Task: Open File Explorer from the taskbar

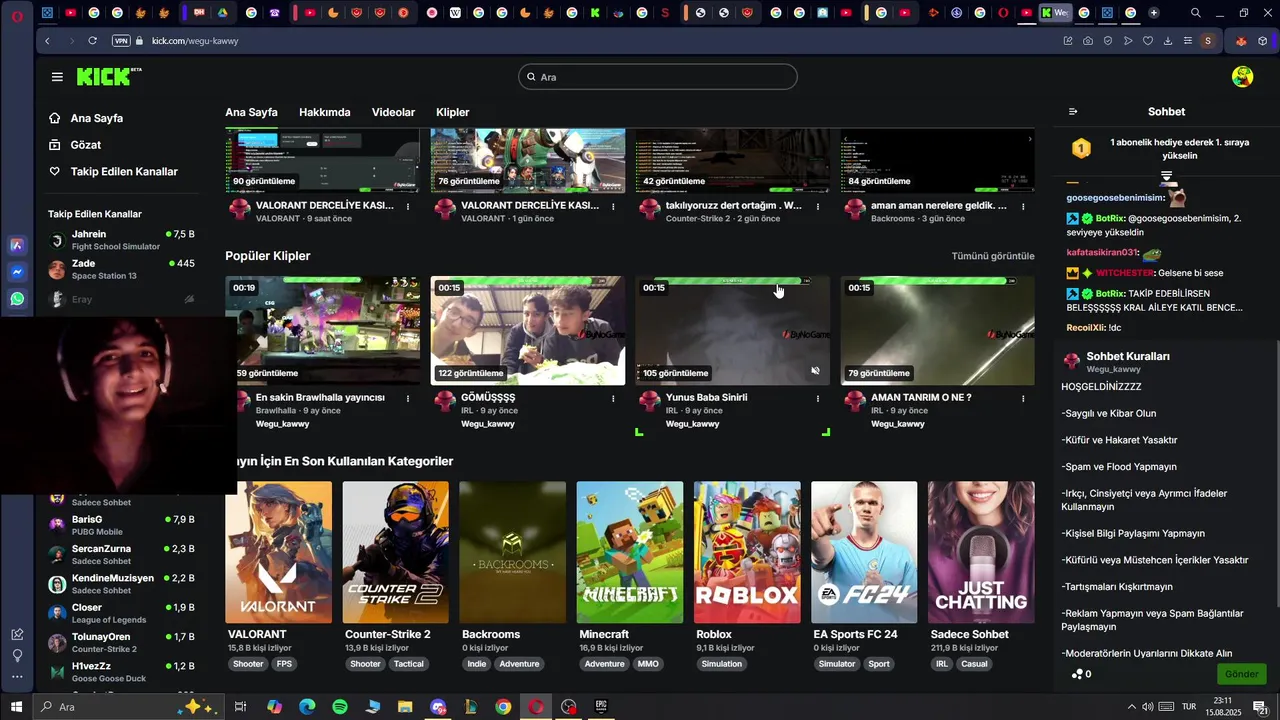Action: point(405,707)
